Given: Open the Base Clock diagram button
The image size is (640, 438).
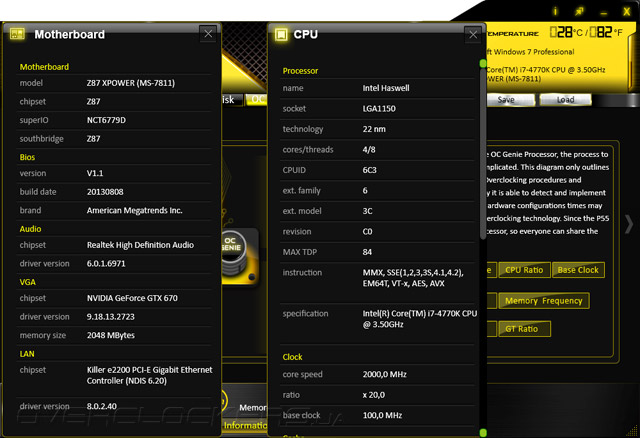Looking at the screenshot, I should tap(578, 270).
